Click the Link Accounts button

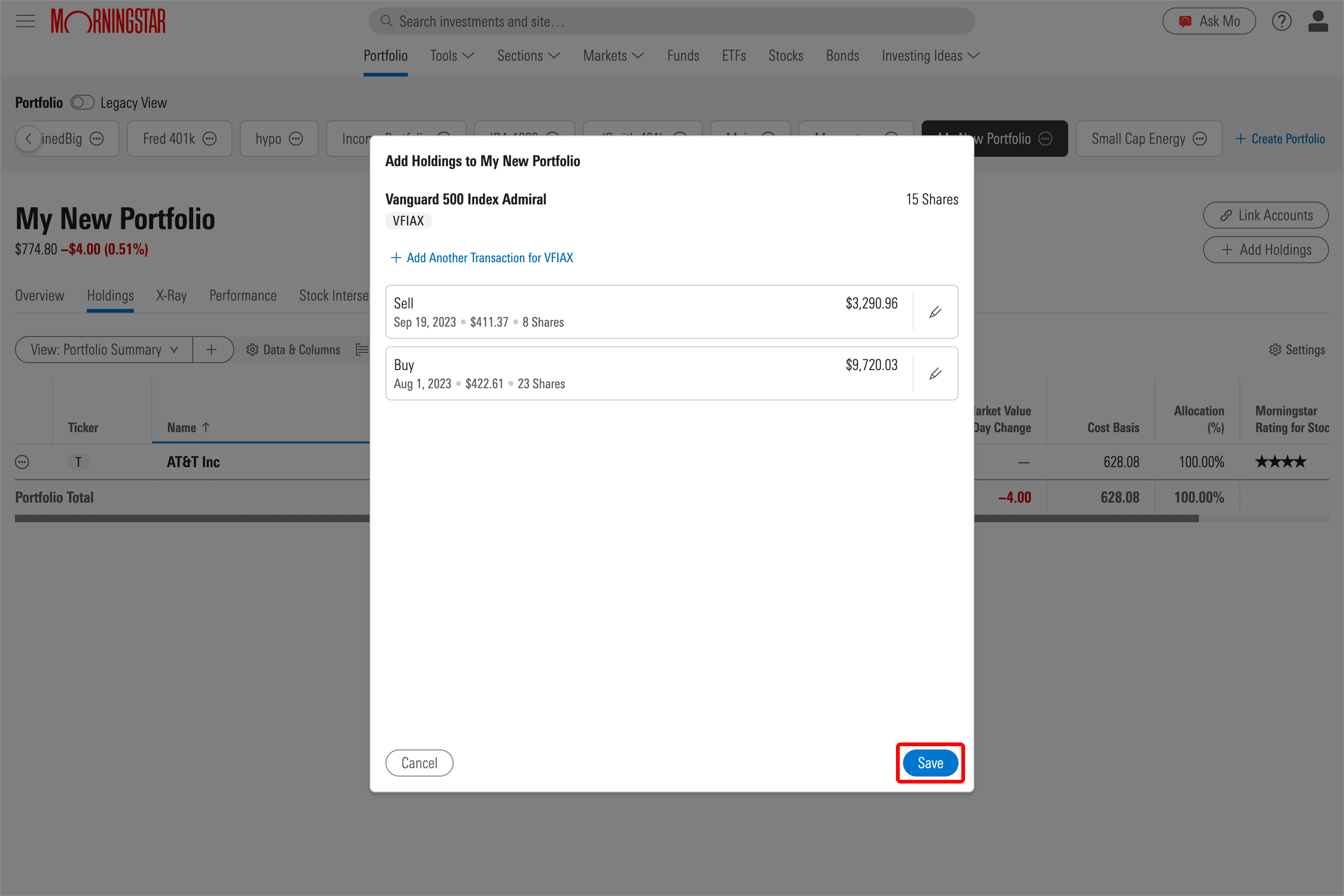tap(1266, 216)
